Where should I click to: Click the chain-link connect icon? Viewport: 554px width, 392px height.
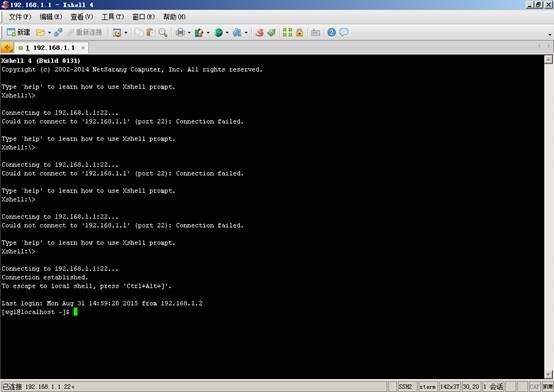58,33
